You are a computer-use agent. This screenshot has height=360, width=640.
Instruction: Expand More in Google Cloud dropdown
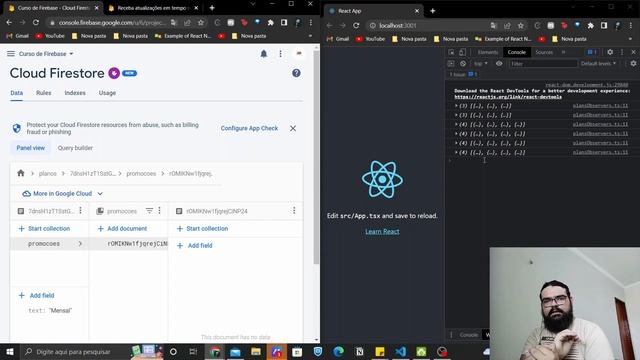(x=62, y=193)
